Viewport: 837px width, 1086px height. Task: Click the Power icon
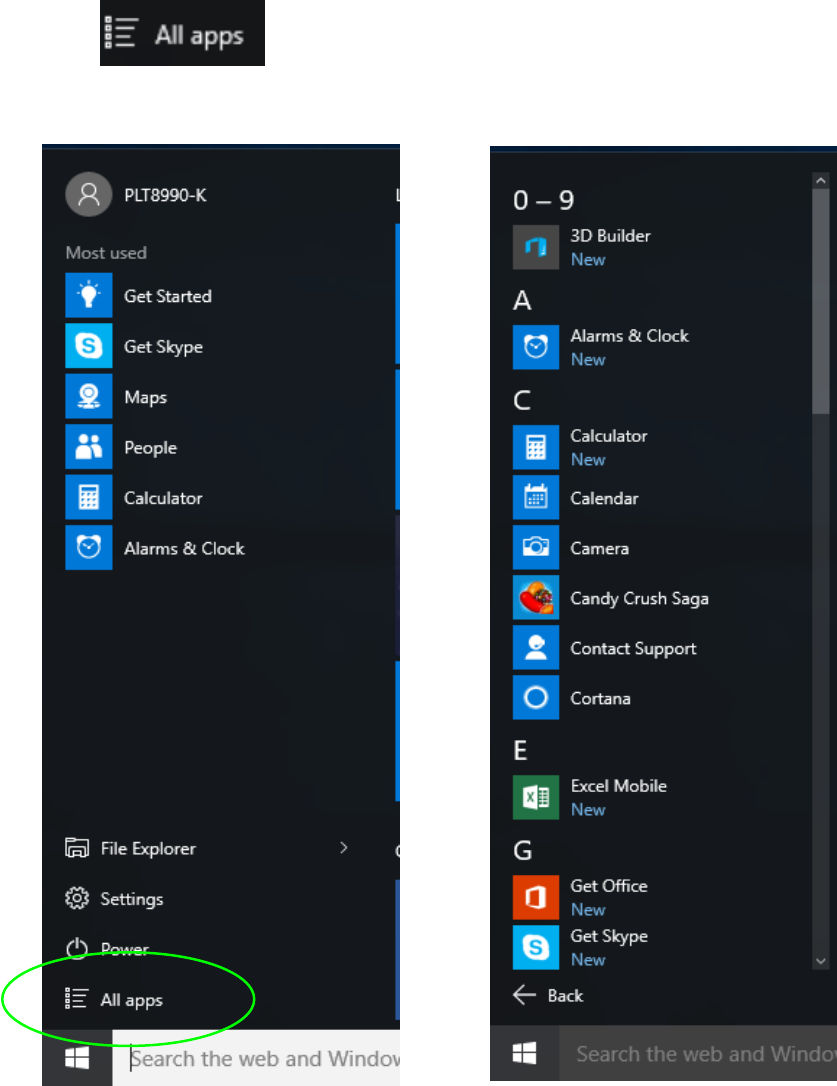(x=77, y=948)
